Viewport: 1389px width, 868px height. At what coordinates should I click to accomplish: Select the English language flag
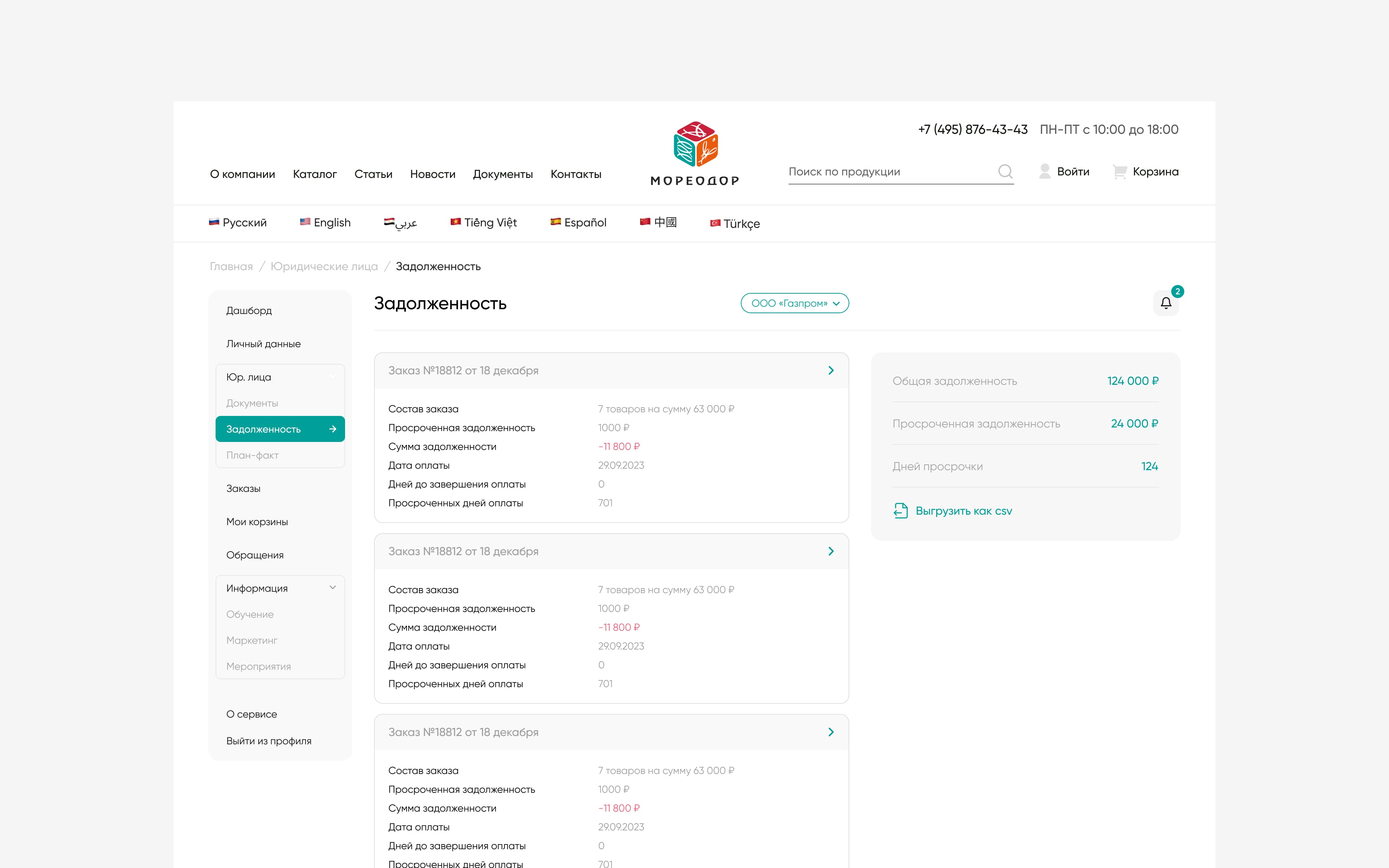[305, 222]
